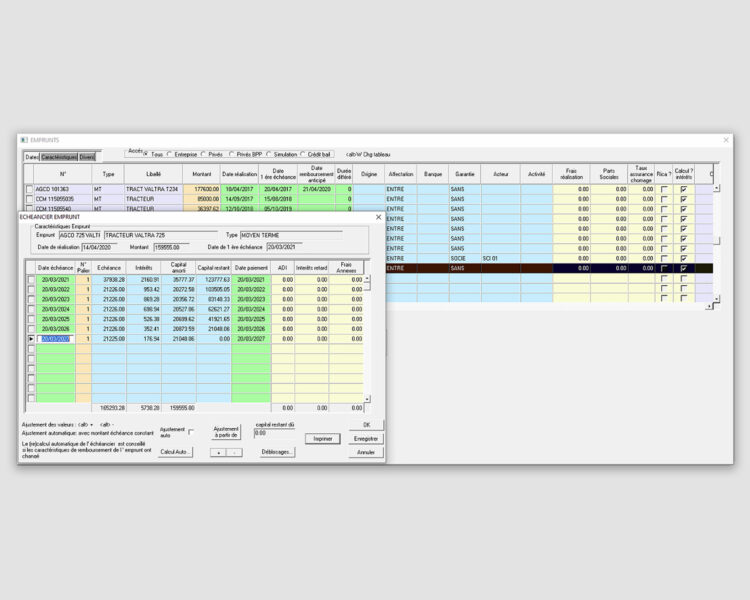750x600 pixels.
Task: Click scroll-up arrow of the loans table
Action: pyautogui.click(x=715, y=188)
